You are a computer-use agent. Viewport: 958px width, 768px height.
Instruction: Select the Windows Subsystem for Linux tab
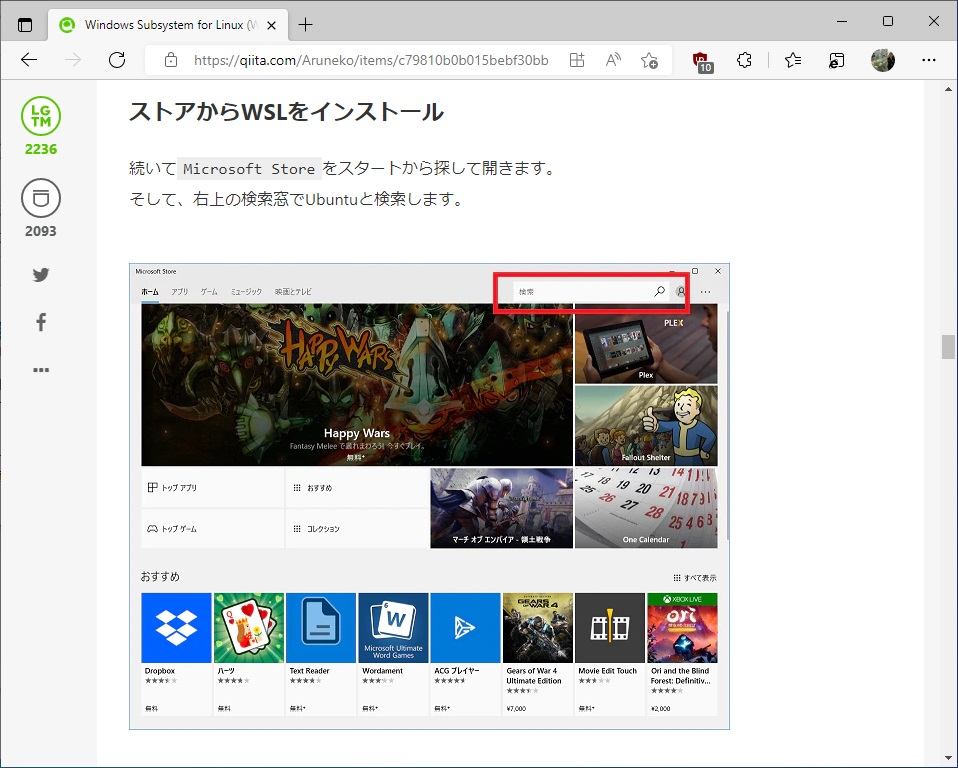point(167,25)
